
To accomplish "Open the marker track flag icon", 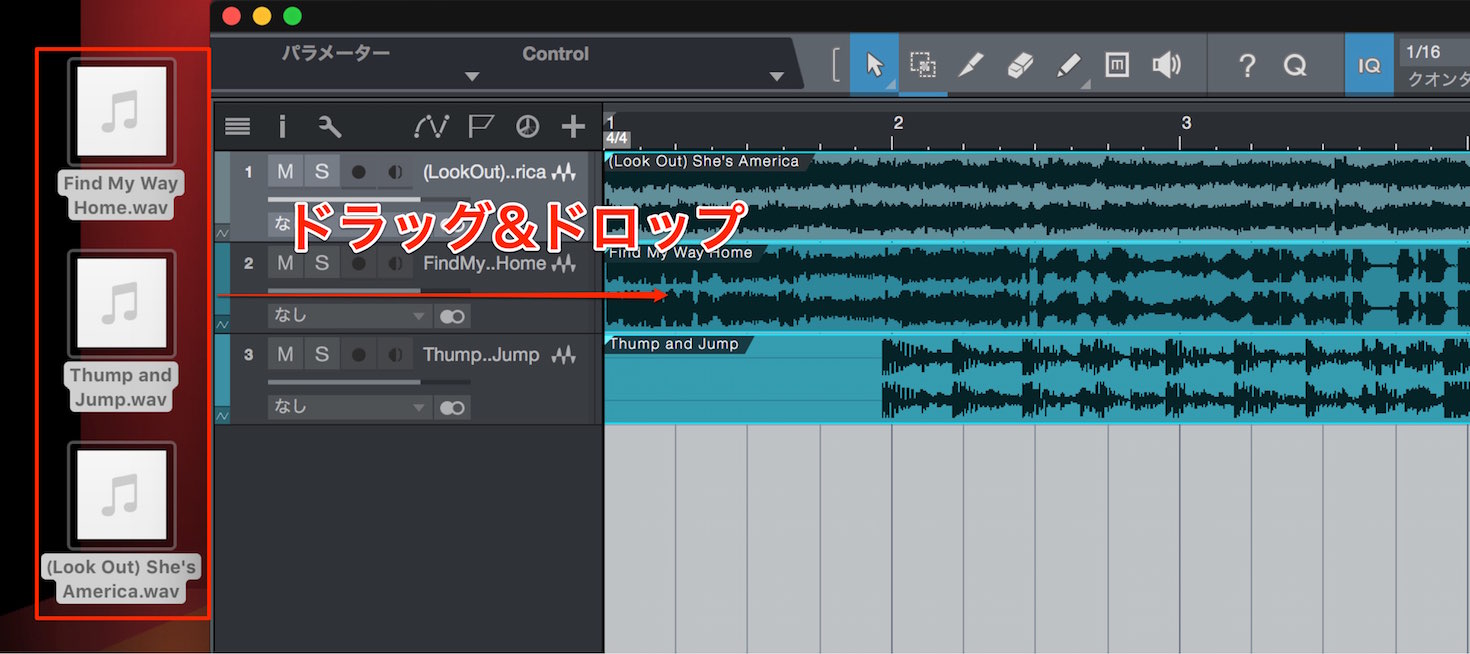I will click(481, 126).
